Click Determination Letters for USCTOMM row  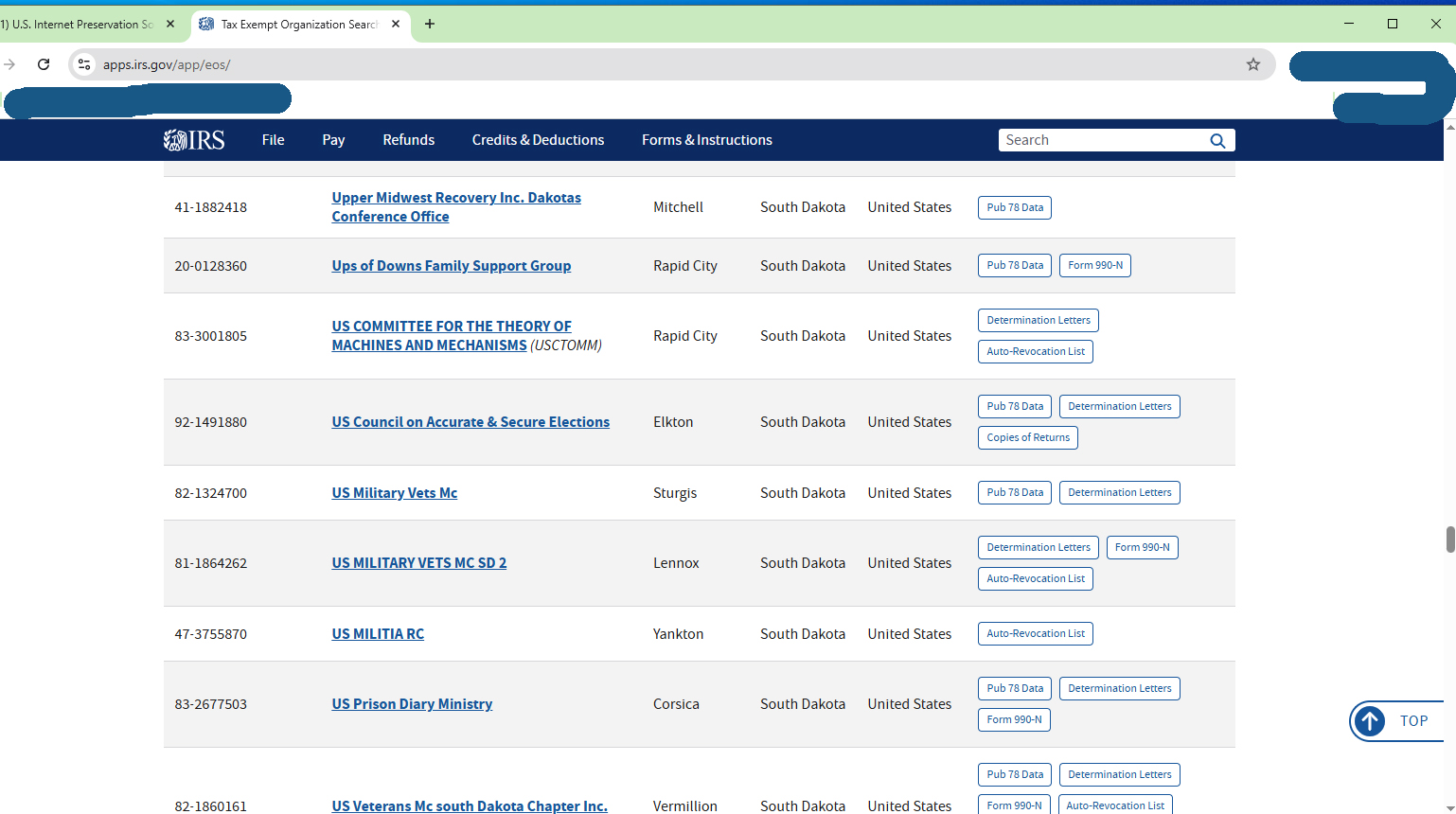click(1039, 320)
